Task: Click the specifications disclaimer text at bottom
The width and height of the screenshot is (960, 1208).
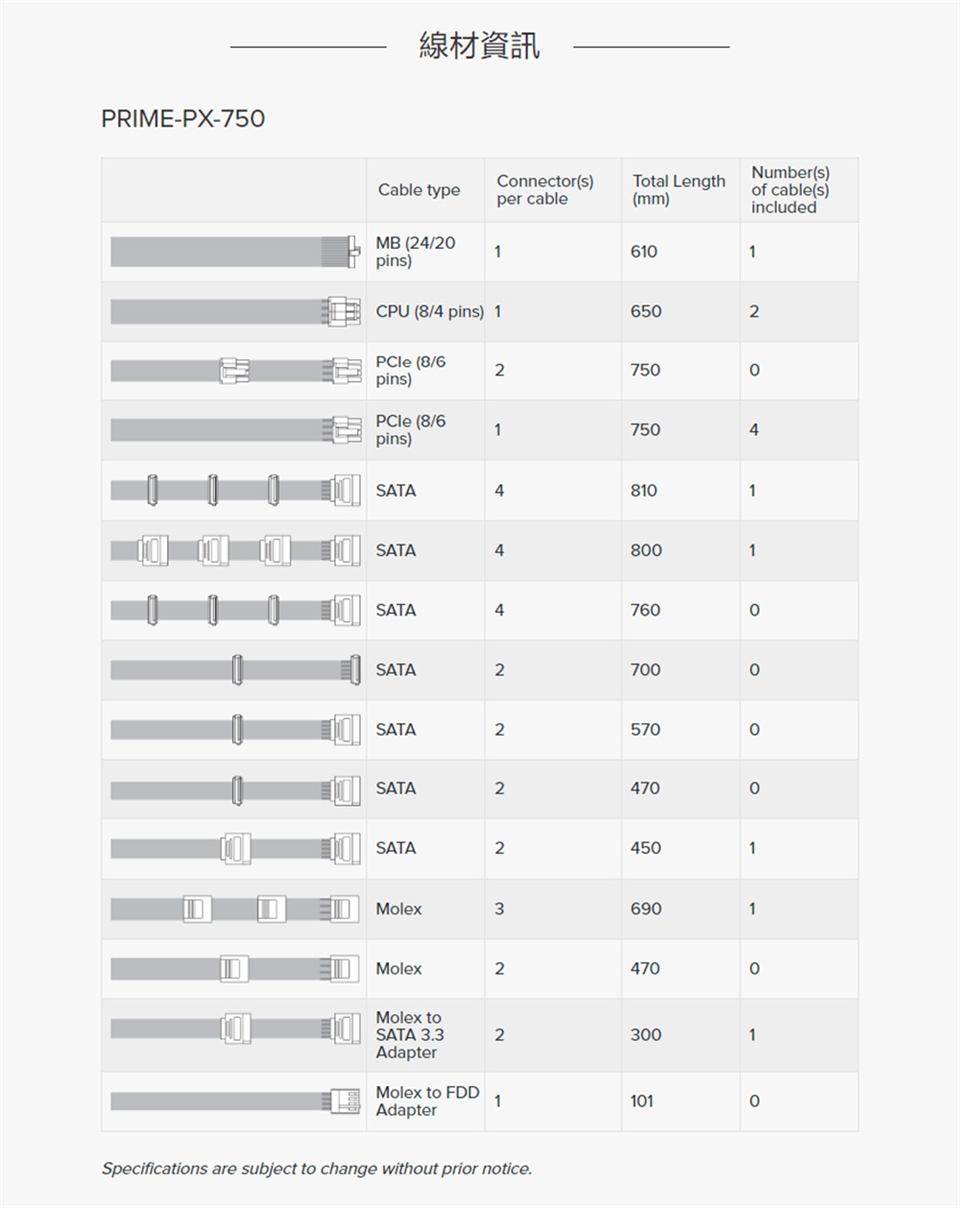Action: [317, 1168]
